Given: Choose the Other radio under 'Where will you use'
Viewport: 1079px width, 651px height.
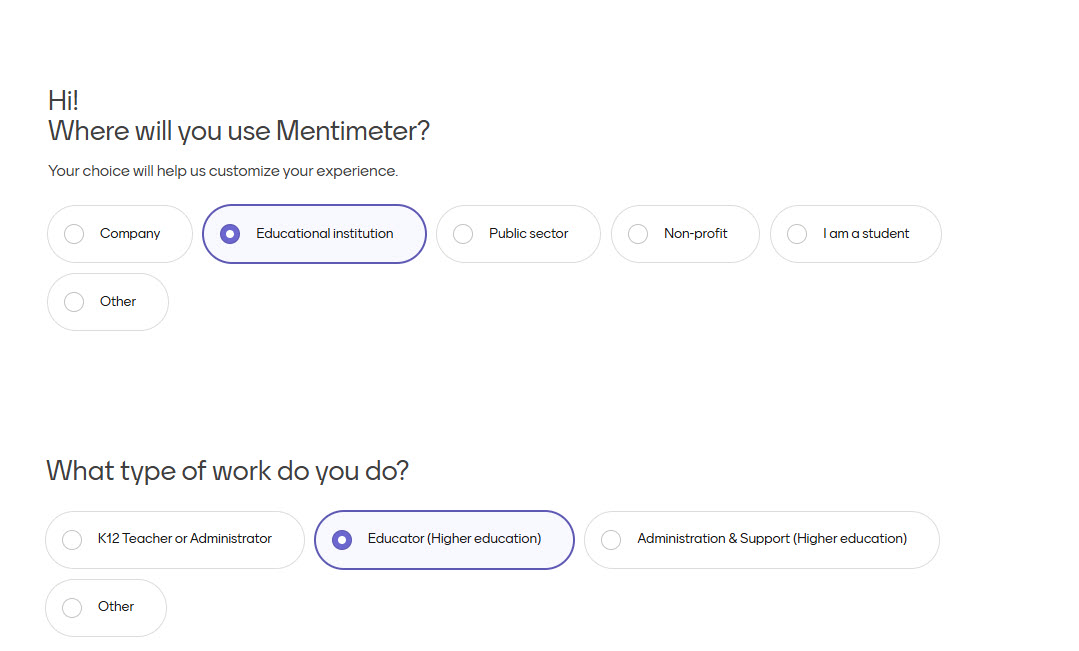Looking at the screenshot, I should tap(74, 302).
